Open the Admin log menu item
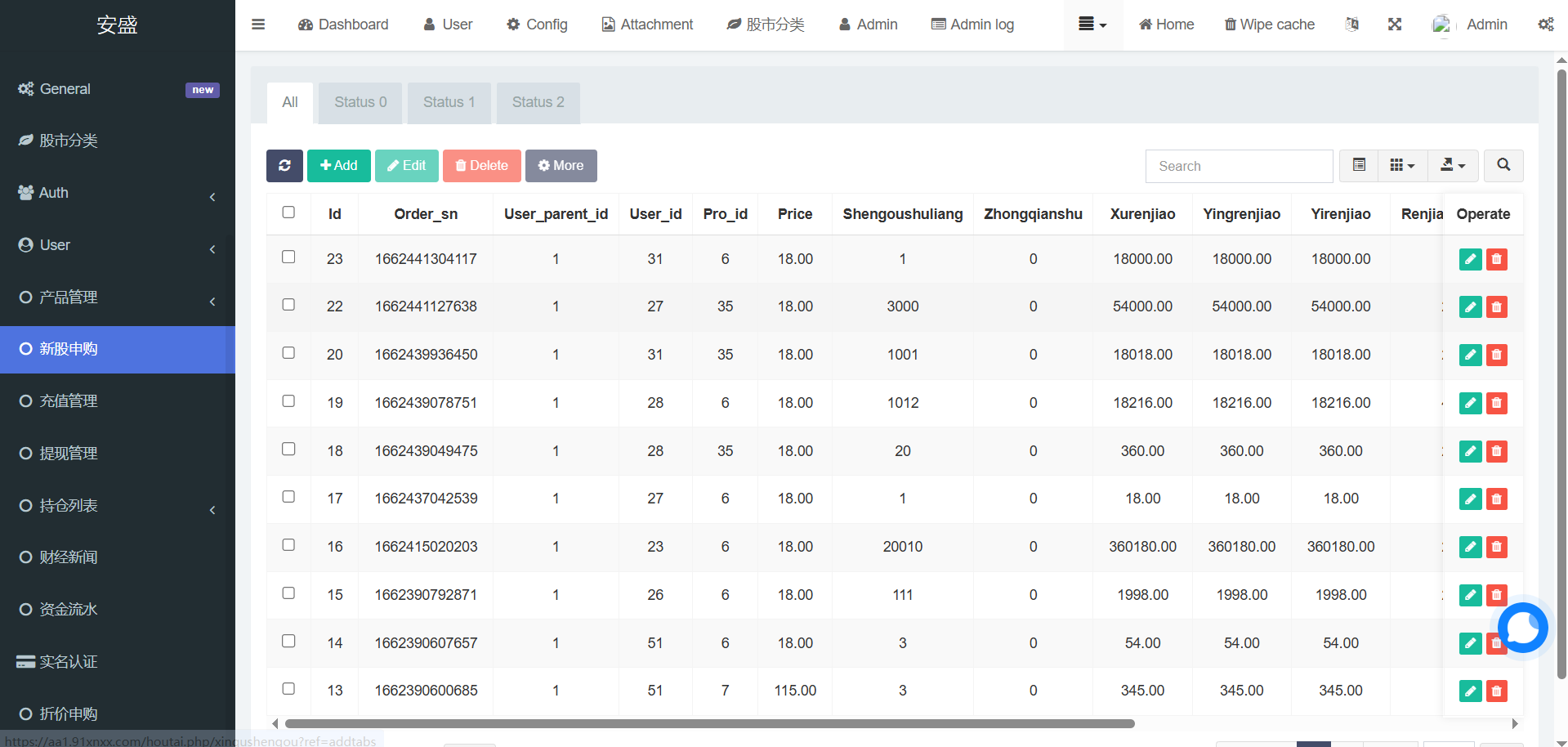1568x747 pixels. point(972,25)
